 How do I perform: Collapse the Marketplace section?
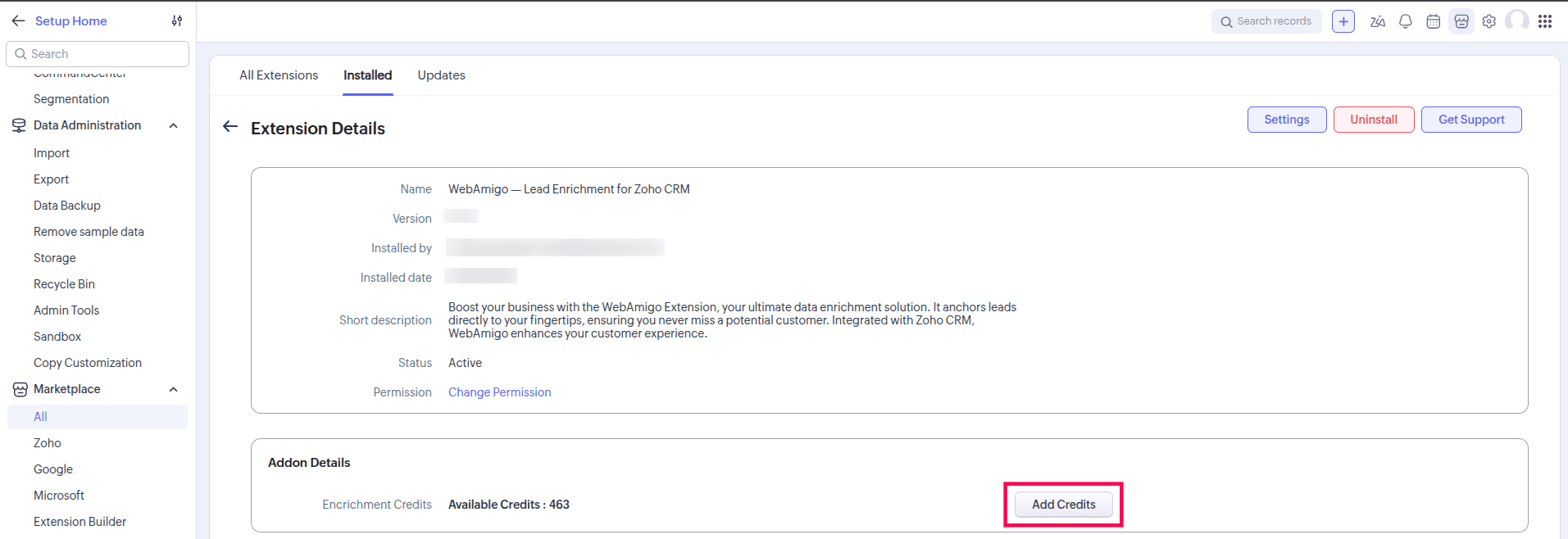173,389
